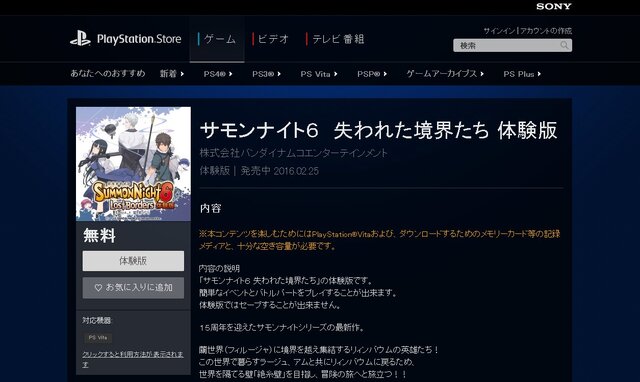The height and width of the screenshot is (382, 640).
Task: Click the 内容 section heading
Action: point(211,209)
